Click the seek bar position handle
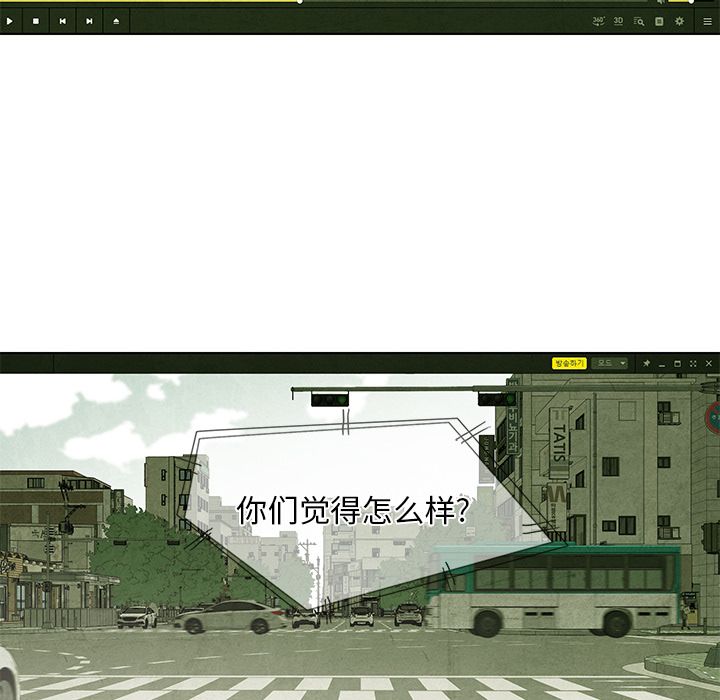 [x=300, y=1]
